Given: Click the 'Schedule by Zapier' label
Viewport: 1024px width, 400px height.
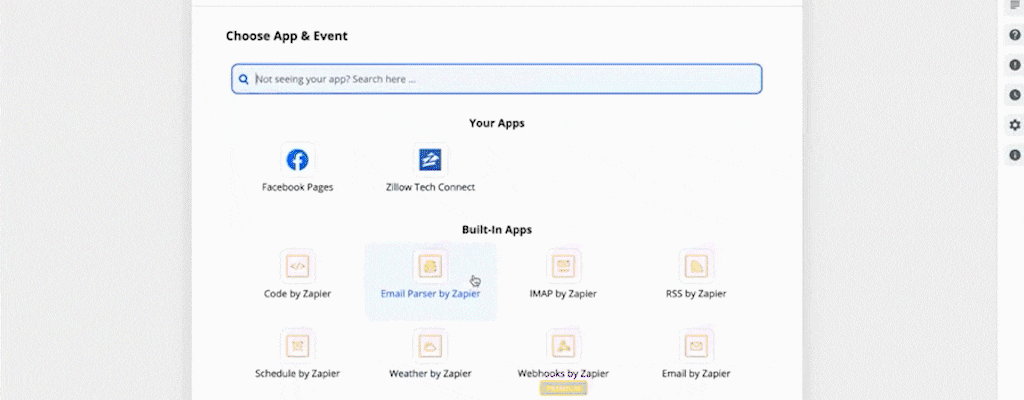Looking at the screenshot, I should (x=297, y=374).
